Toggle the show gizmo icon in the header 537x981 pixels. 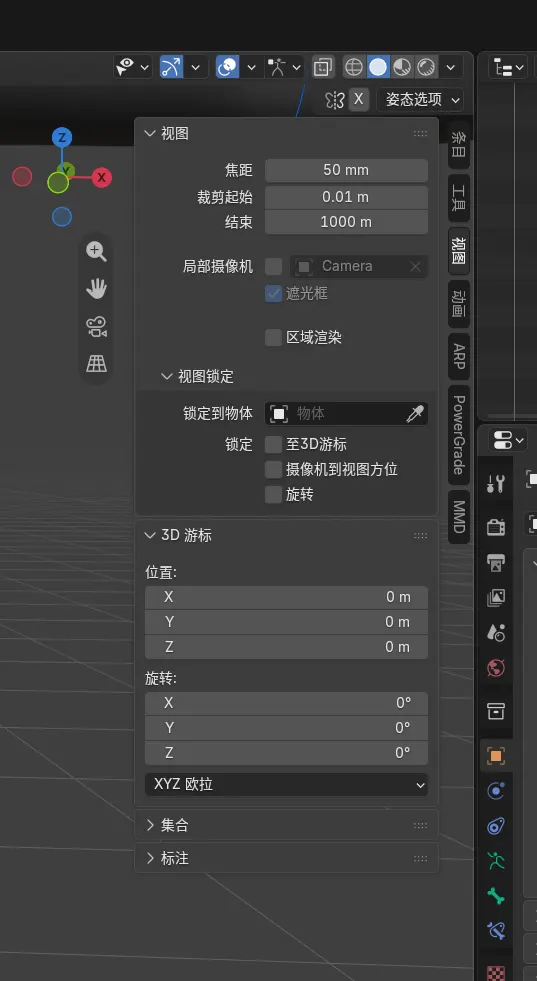(x=171, y=67)
